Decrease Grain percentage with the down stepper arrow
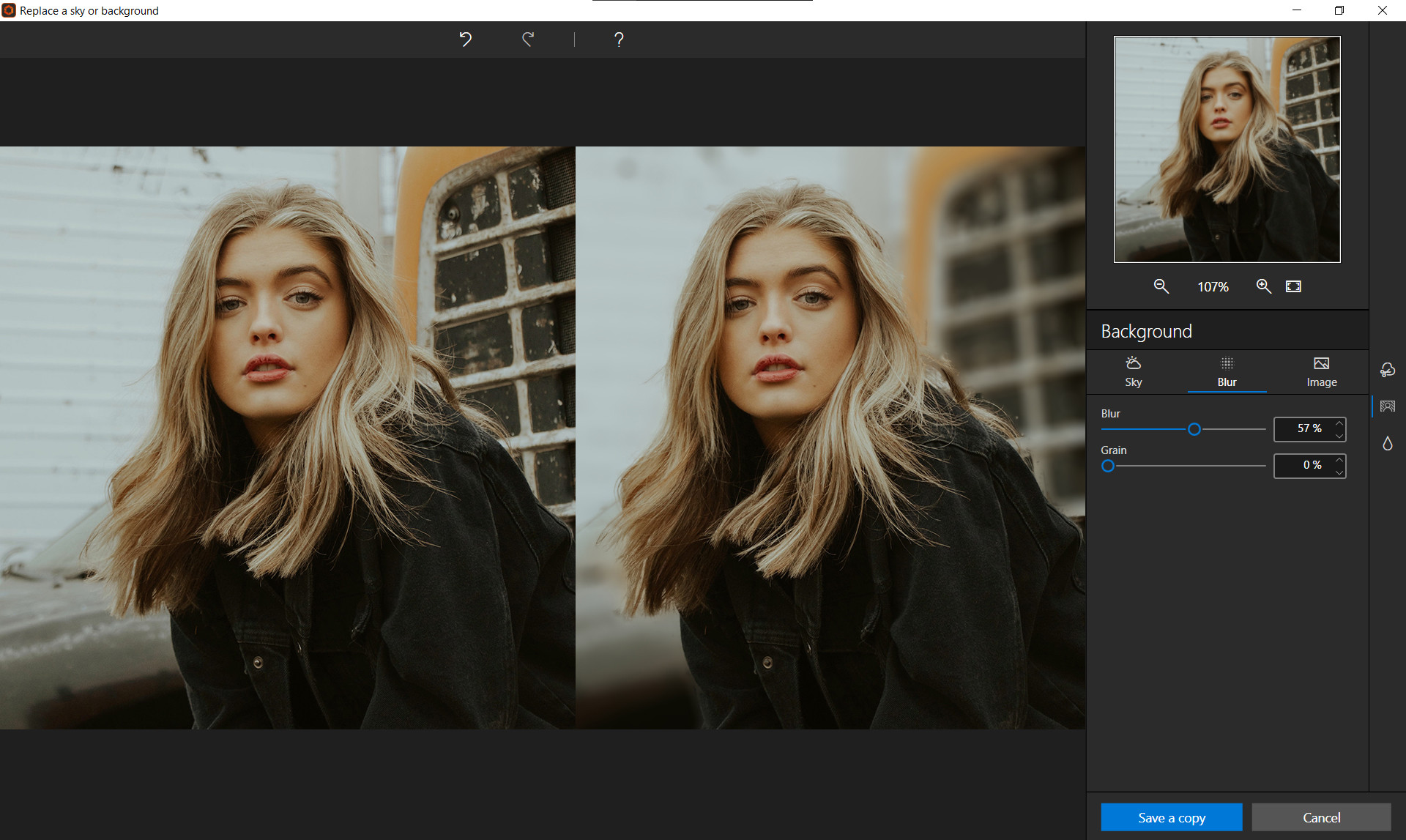The width and height of the screenshot is (1406, 840). (1339, 472)
